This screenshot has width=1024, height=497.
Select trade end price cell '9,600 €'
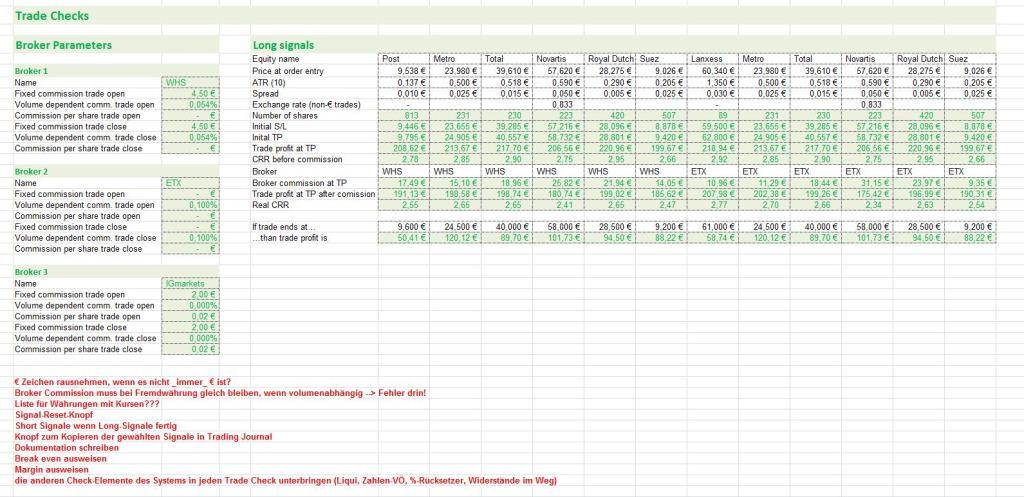[404, 227]
